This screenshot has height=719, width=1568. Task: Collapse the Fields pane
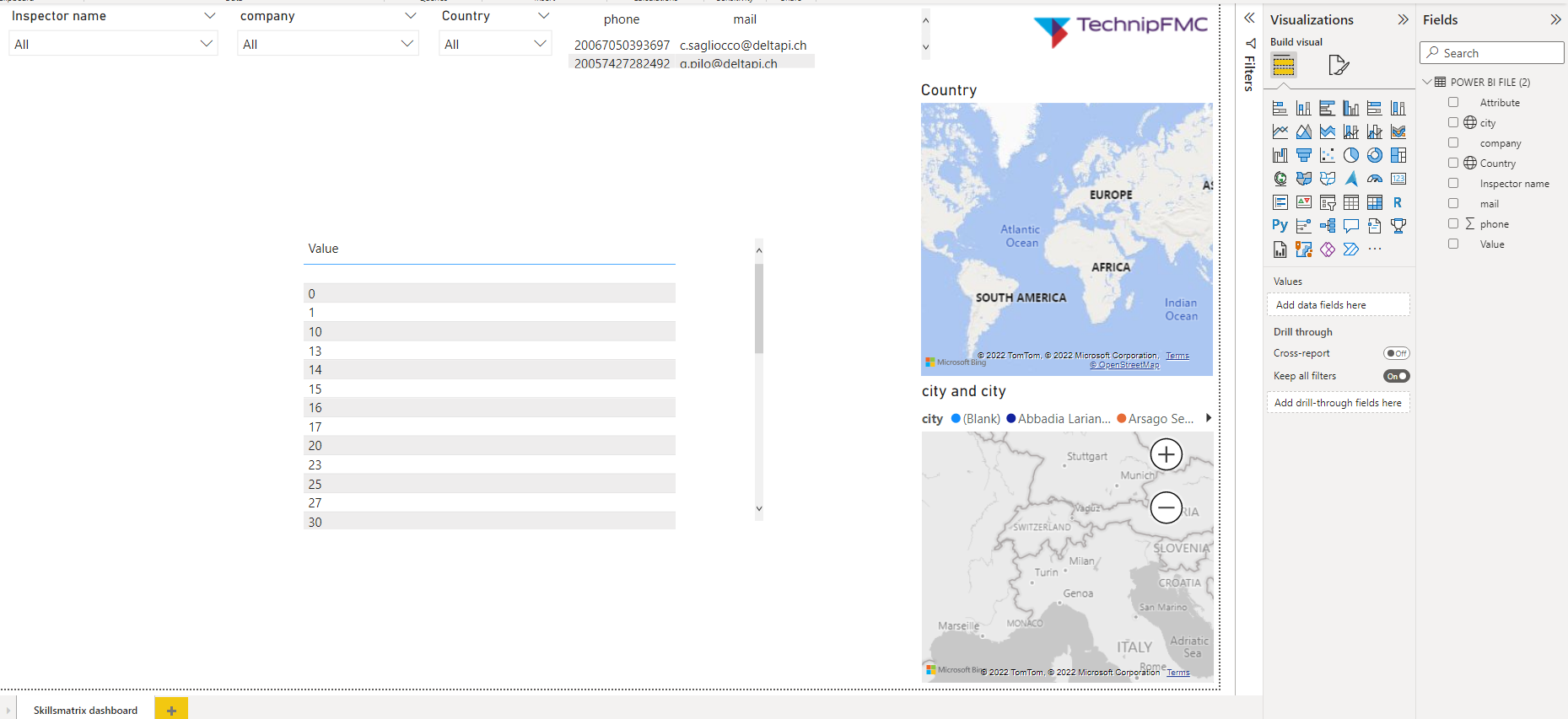1555,19
